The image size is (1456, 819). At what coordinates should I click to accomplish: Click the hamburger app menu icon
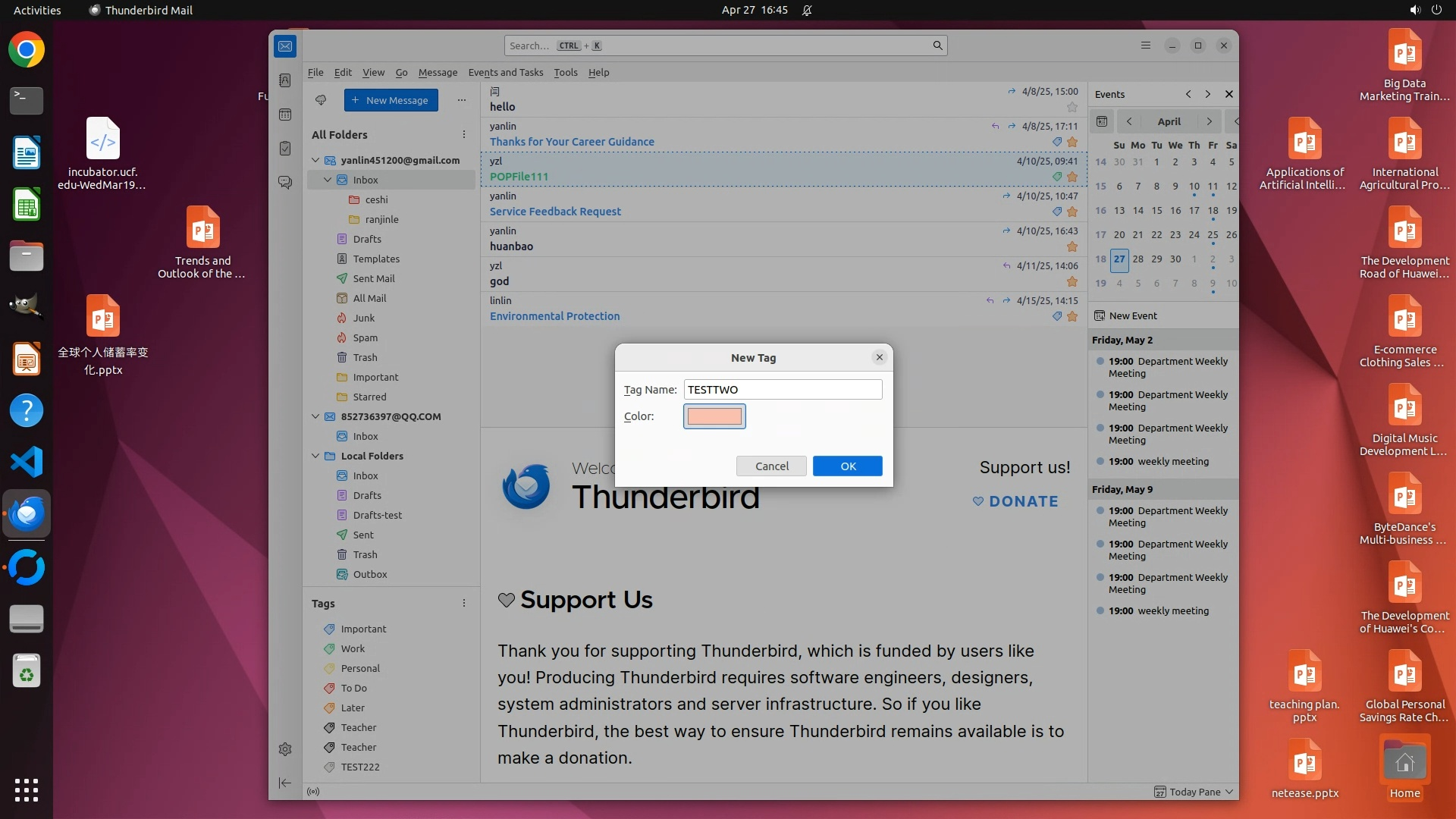point(1146,45)
